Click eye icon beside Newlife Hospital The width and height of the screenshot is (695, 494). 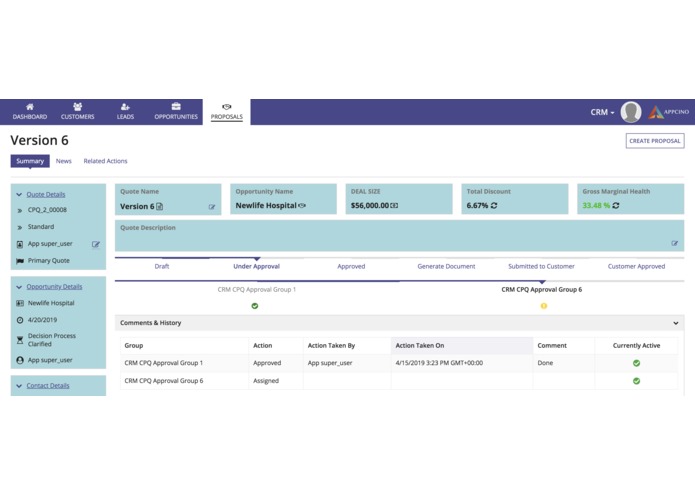click(x=302, y=206)
